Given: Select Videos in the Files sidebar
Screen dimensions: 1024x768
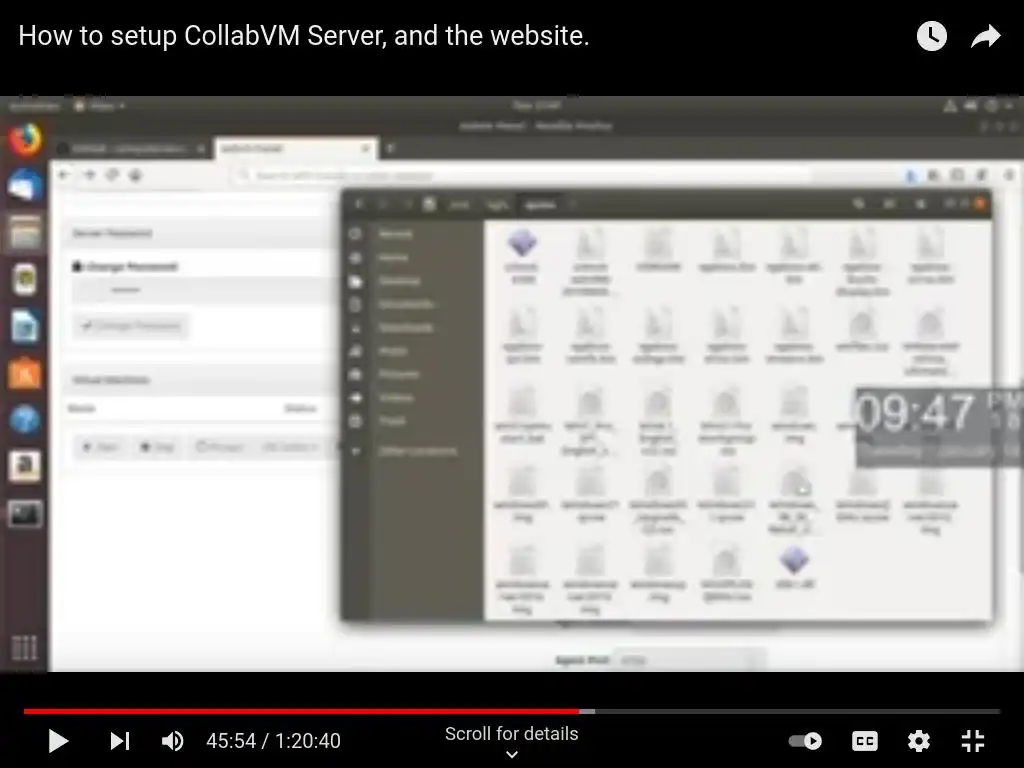Looking at the screenshot, I should [x=396, y=398].
